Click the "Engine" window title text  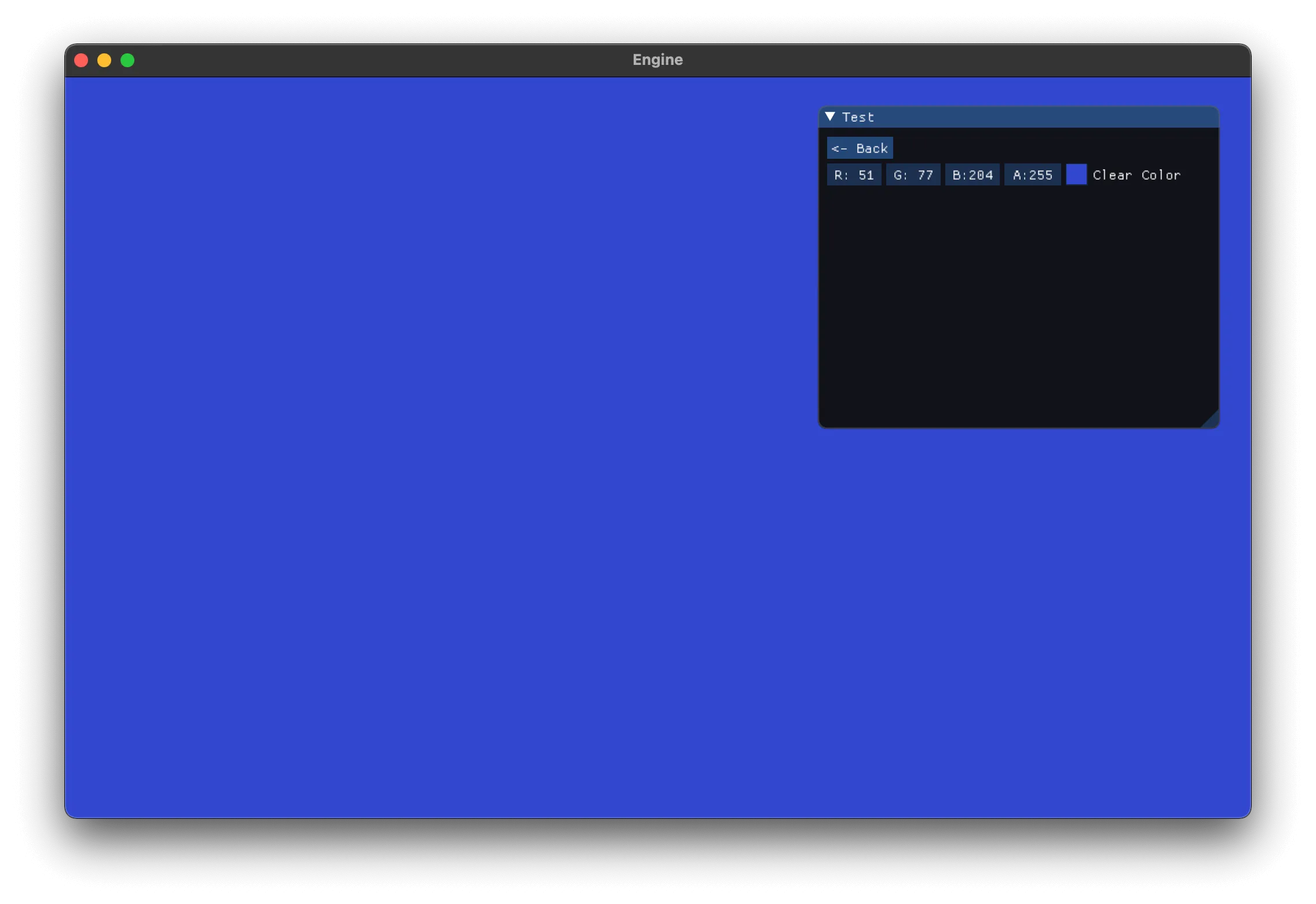pos(657,60)
